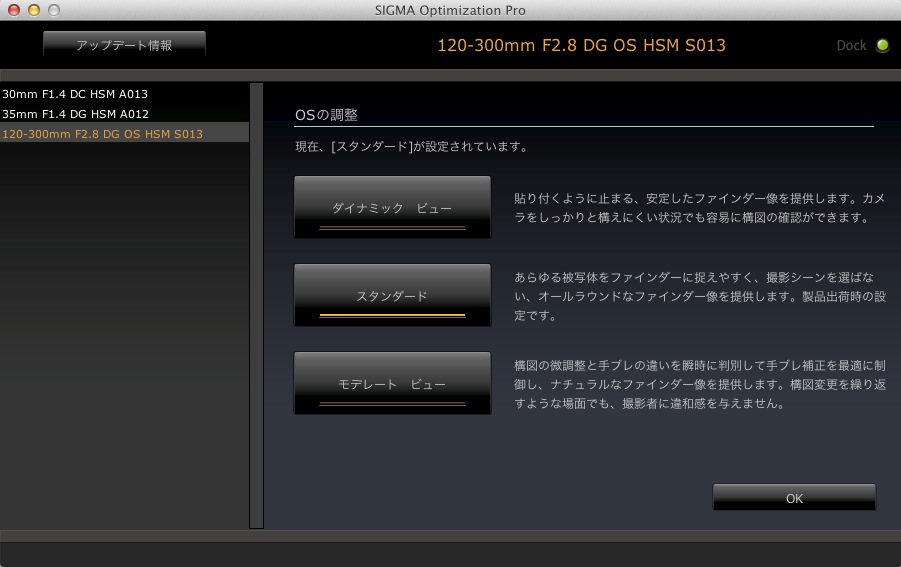Select the ダイナミック ビュー OS mode
This screenshot has height=567, width=901.
tap(392, 207)
